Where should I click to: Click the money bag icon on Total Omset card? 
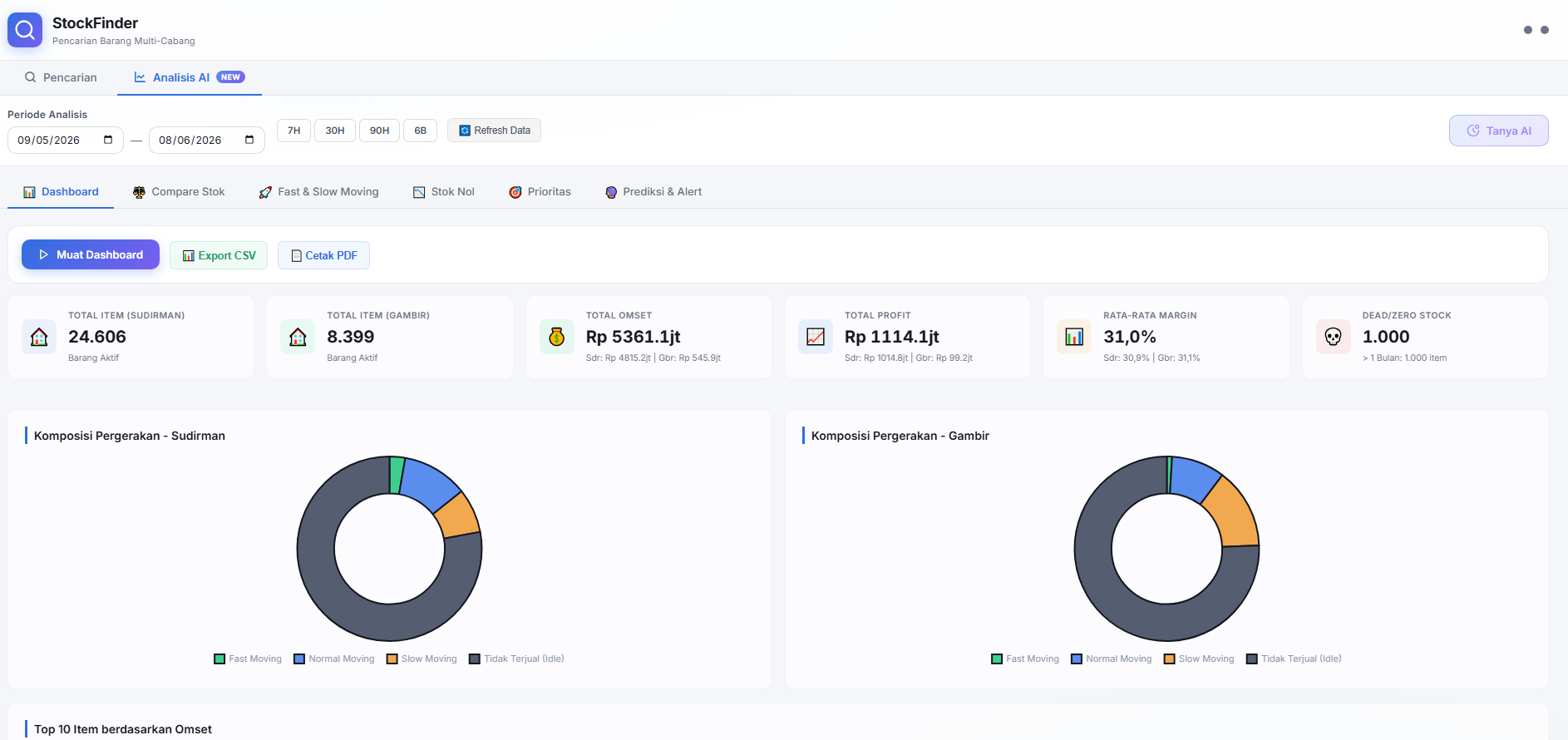coord(557,337)
